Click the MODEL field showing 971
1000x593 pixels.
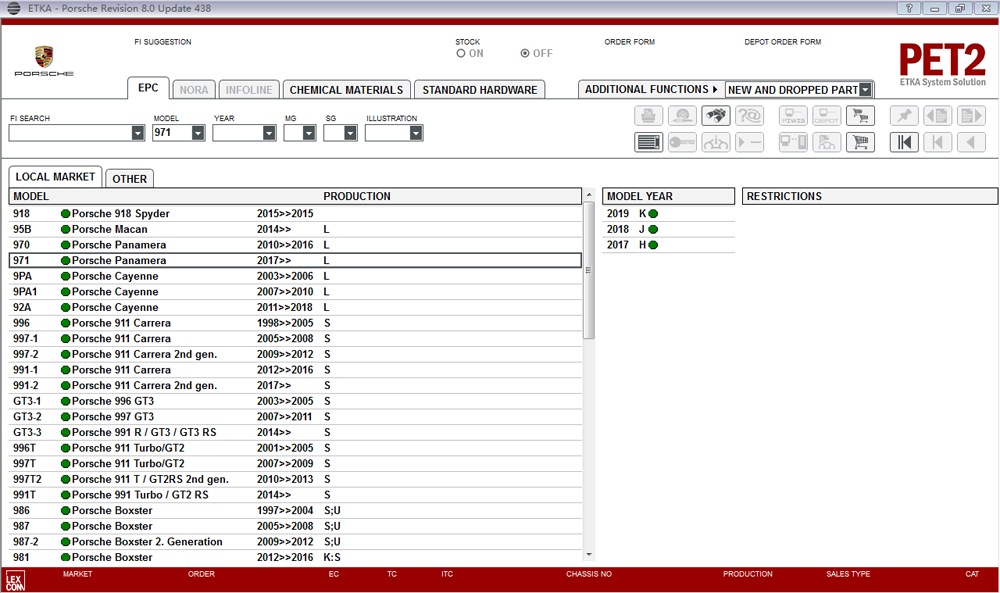tap(172, 133)
